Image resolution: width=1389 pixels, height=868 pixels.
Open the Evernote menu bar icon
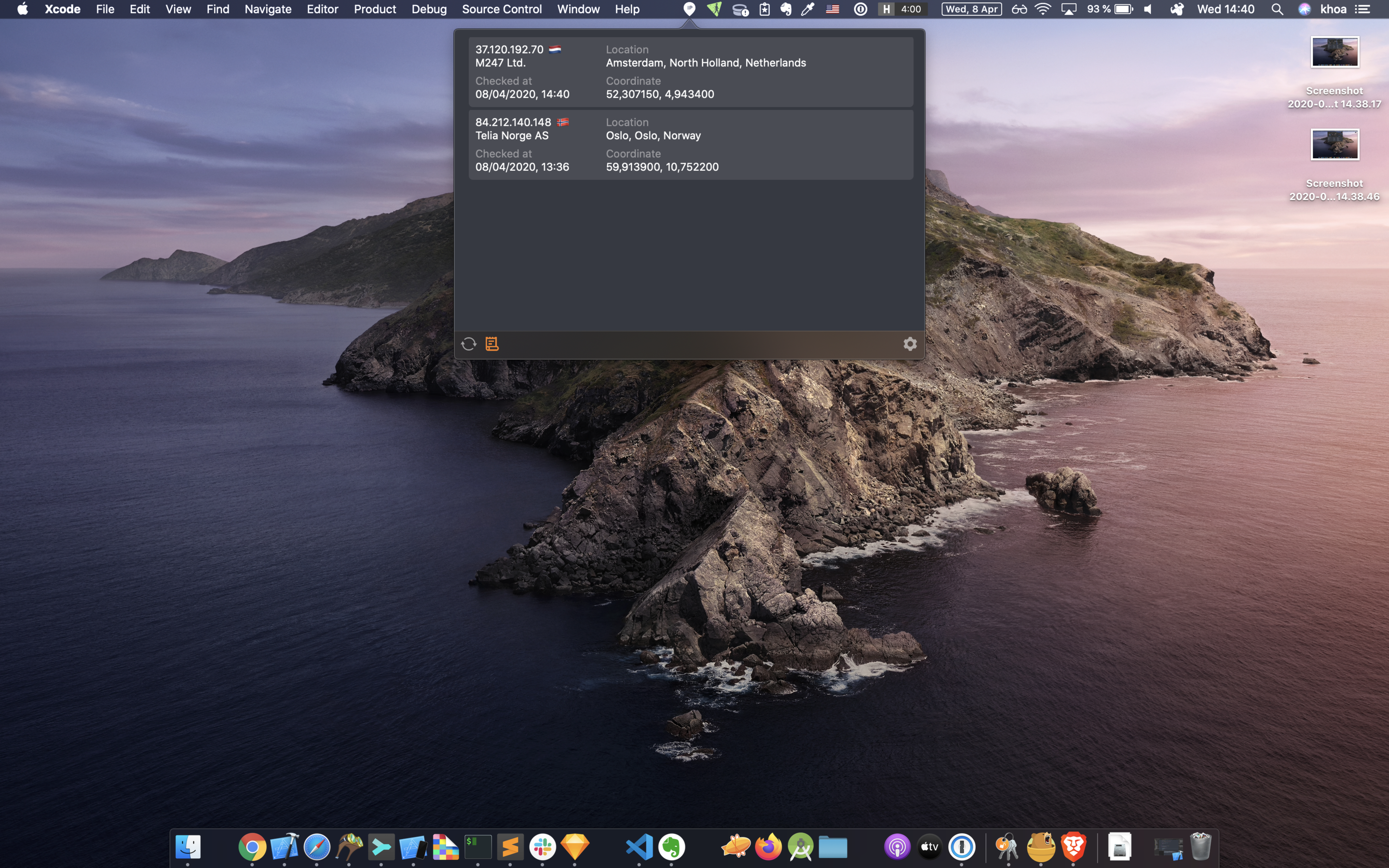[x=786, y=9]
